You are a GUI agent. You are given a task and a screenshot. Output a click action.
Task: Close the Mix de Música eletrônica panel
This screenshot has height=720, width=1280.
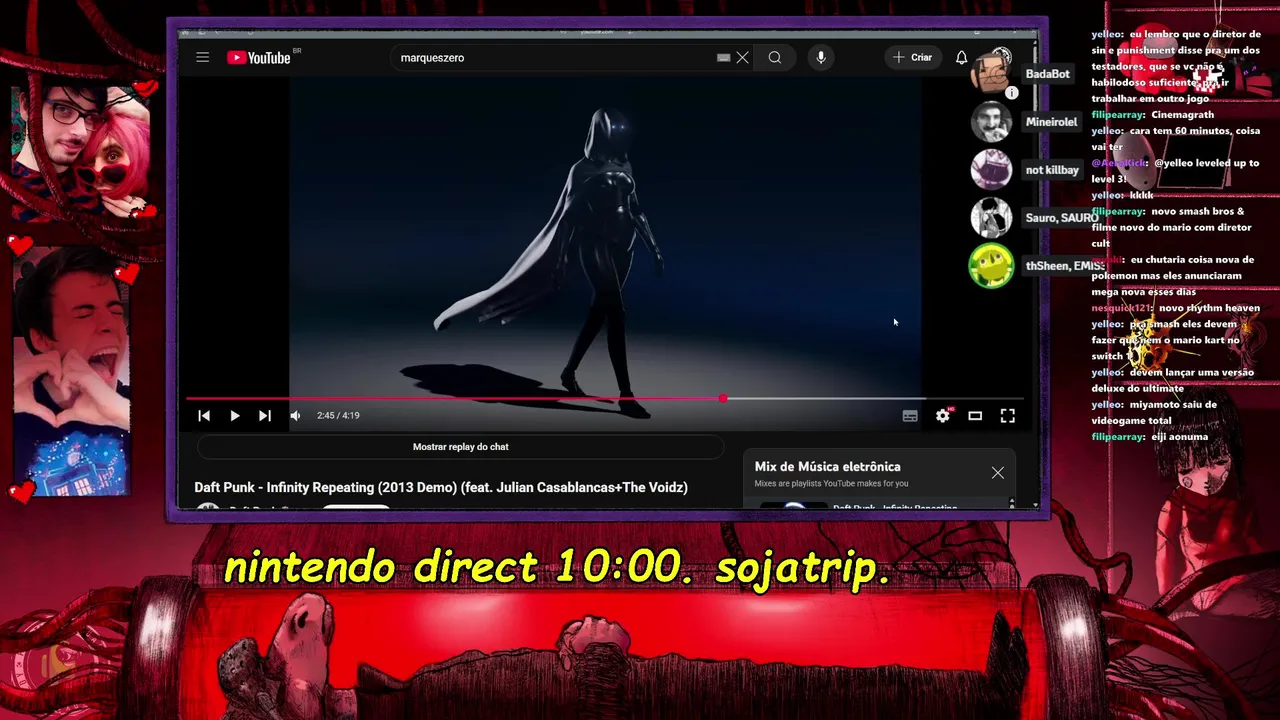click(x=997, y=473)
